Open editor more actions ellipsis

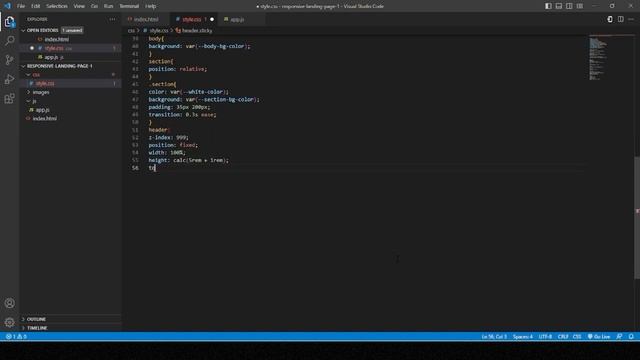[631, 19]
